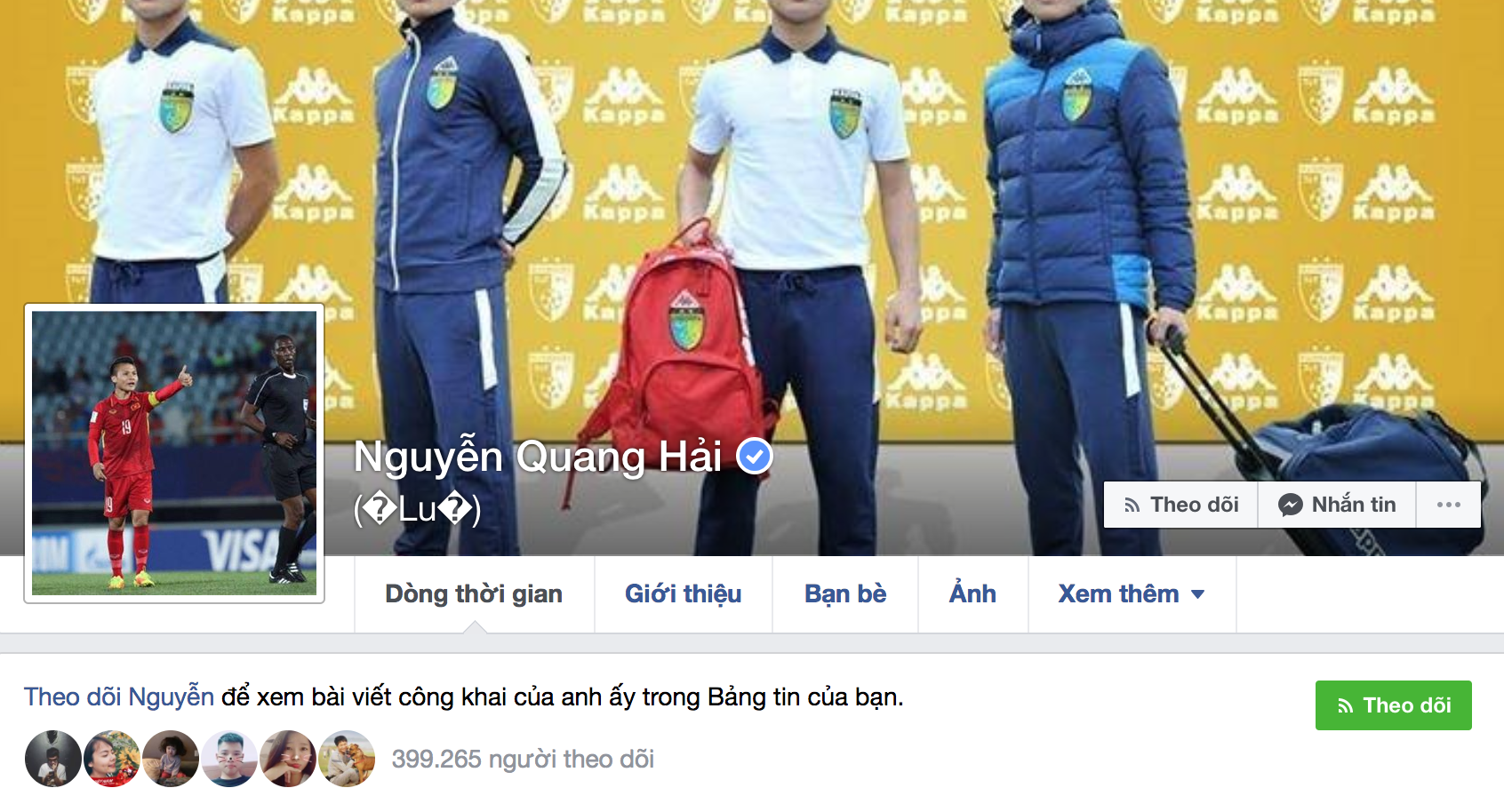Screen dimensions: 1504x812
Task: Click the Messenger icon in Nhắn tin
Action: pos(1290,506)
